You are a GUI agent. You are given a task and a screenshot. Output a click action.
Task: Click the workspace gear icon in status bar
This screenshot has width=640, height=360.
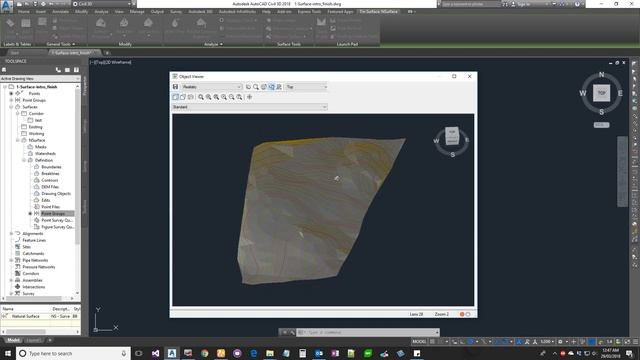click(x=560, y=342)
